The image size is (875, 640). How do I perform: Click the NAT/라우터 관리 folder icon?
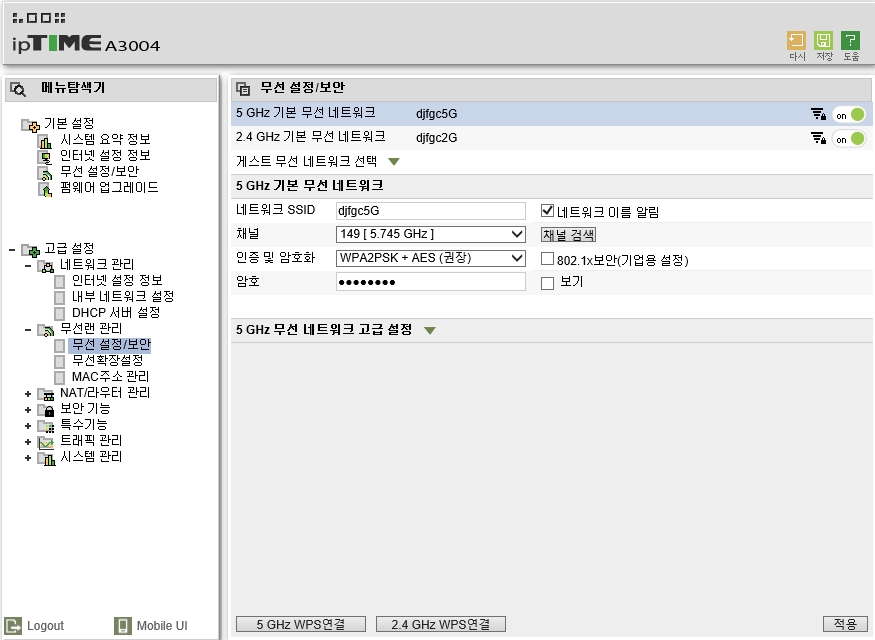tap(46, 394)
